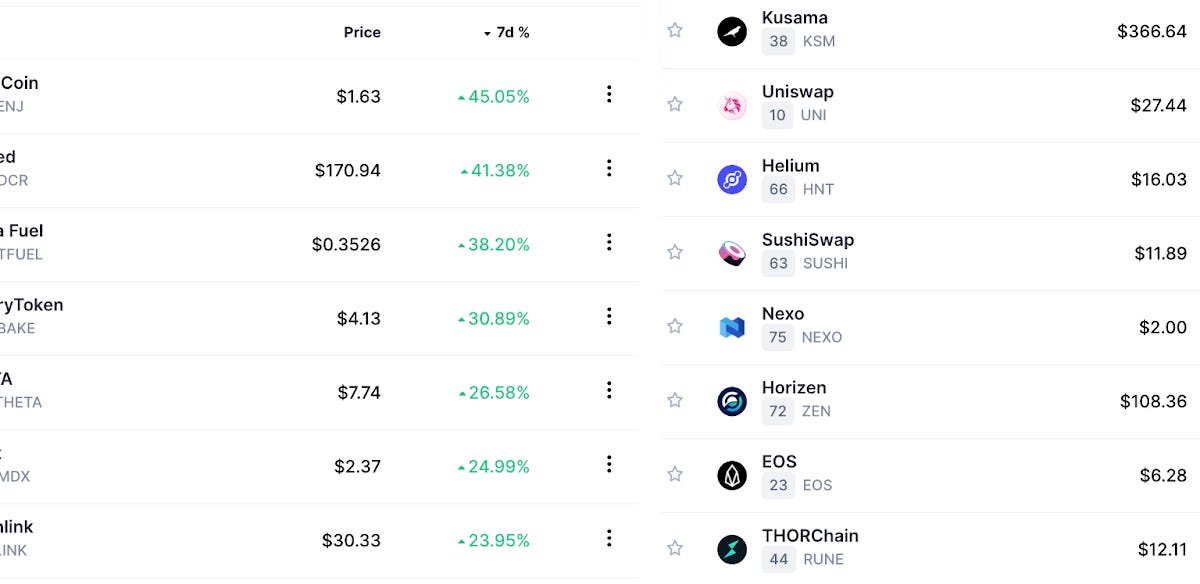Toggle the star next to Uniswap

[674, 103]
